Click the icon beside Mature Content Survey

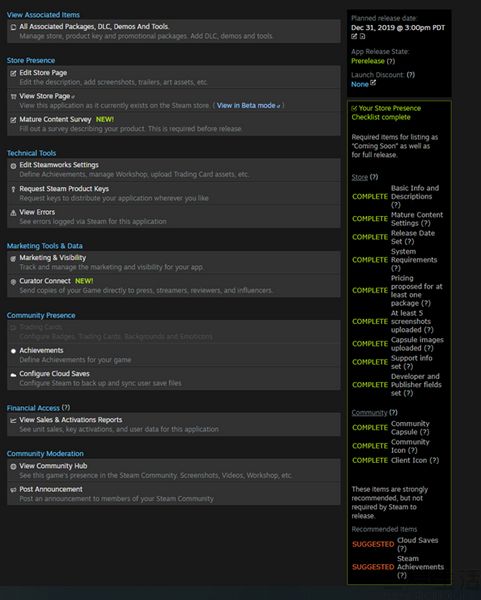coord(13,120)
